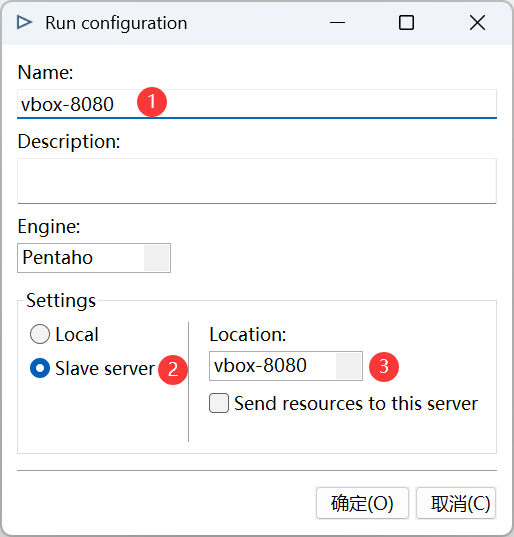Click the red annotation badge numbered 2
The width and height of the screenshot is (514, 537).
173,370
